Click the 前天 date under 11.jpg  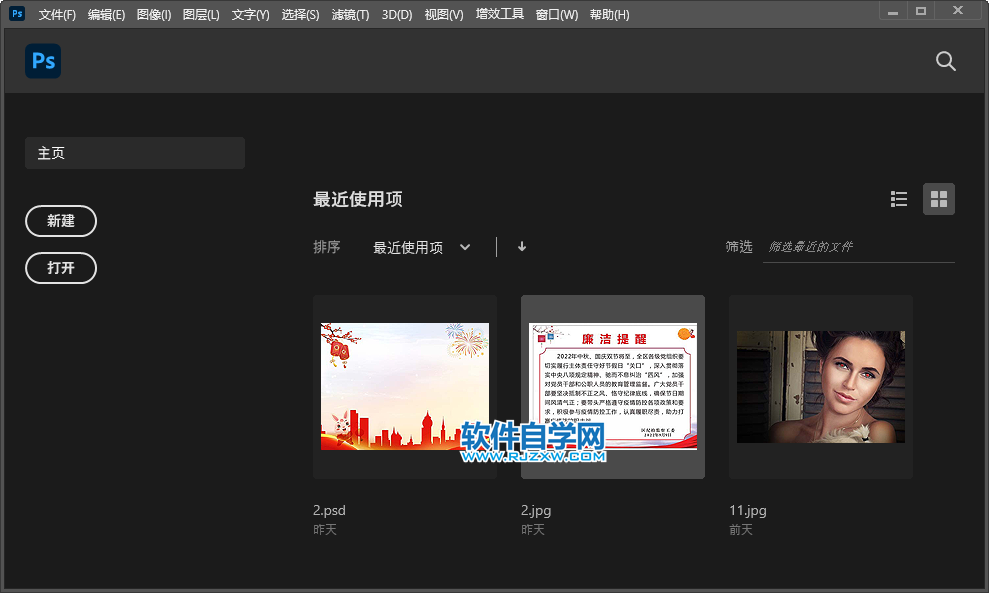[x=741, y=530]
